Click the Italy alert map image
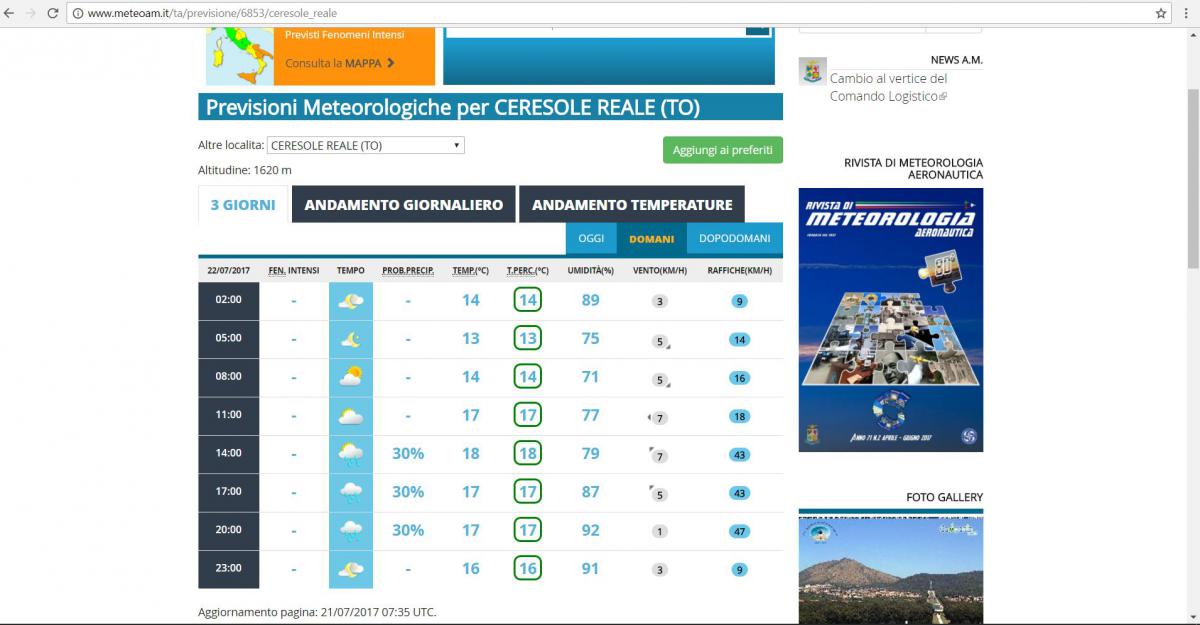Image resolution: width=1200 pixels, height=625 pixels. pyautogui.click(x=240, y=56)
